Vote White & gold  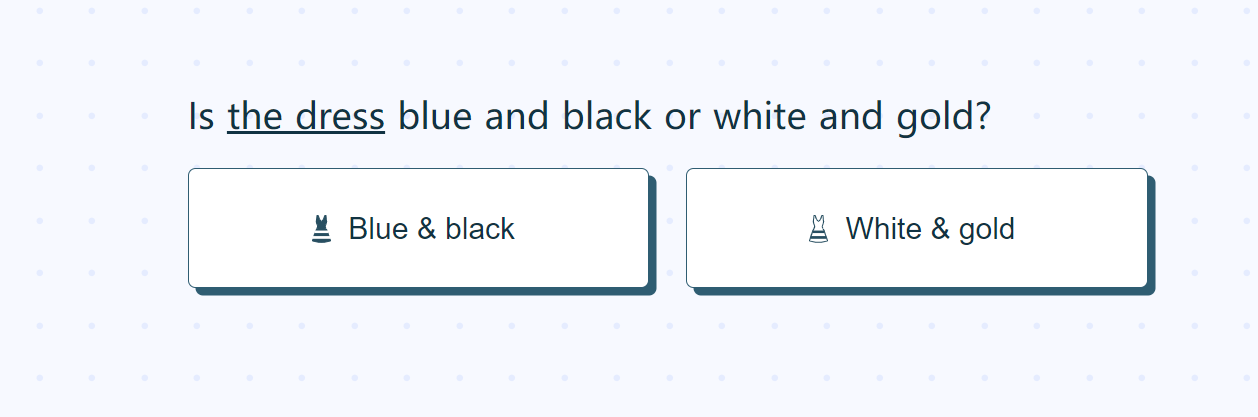pos(916,228)
